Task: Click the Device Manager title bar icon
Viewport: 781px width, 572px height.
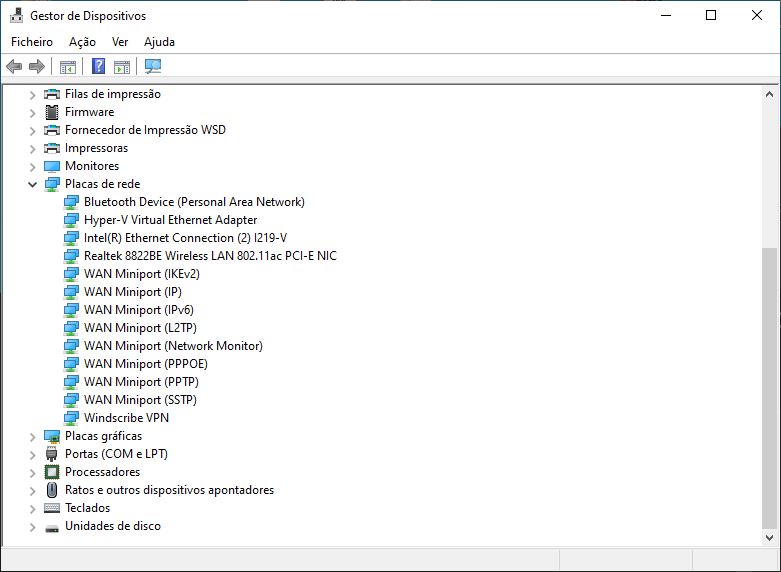Action: [16, 15]
